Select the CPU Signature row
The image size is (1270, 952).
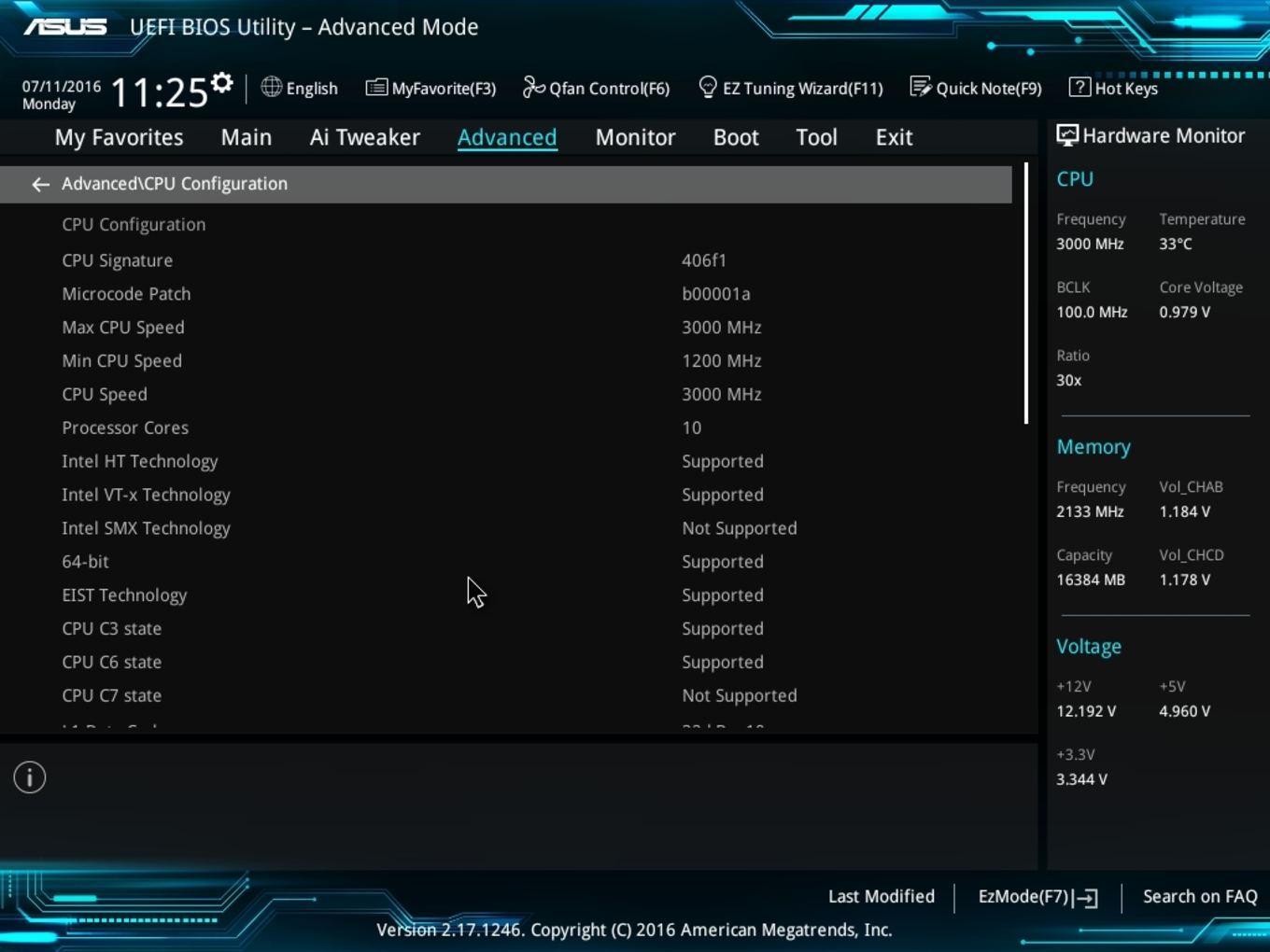click(x=506, y=260)
